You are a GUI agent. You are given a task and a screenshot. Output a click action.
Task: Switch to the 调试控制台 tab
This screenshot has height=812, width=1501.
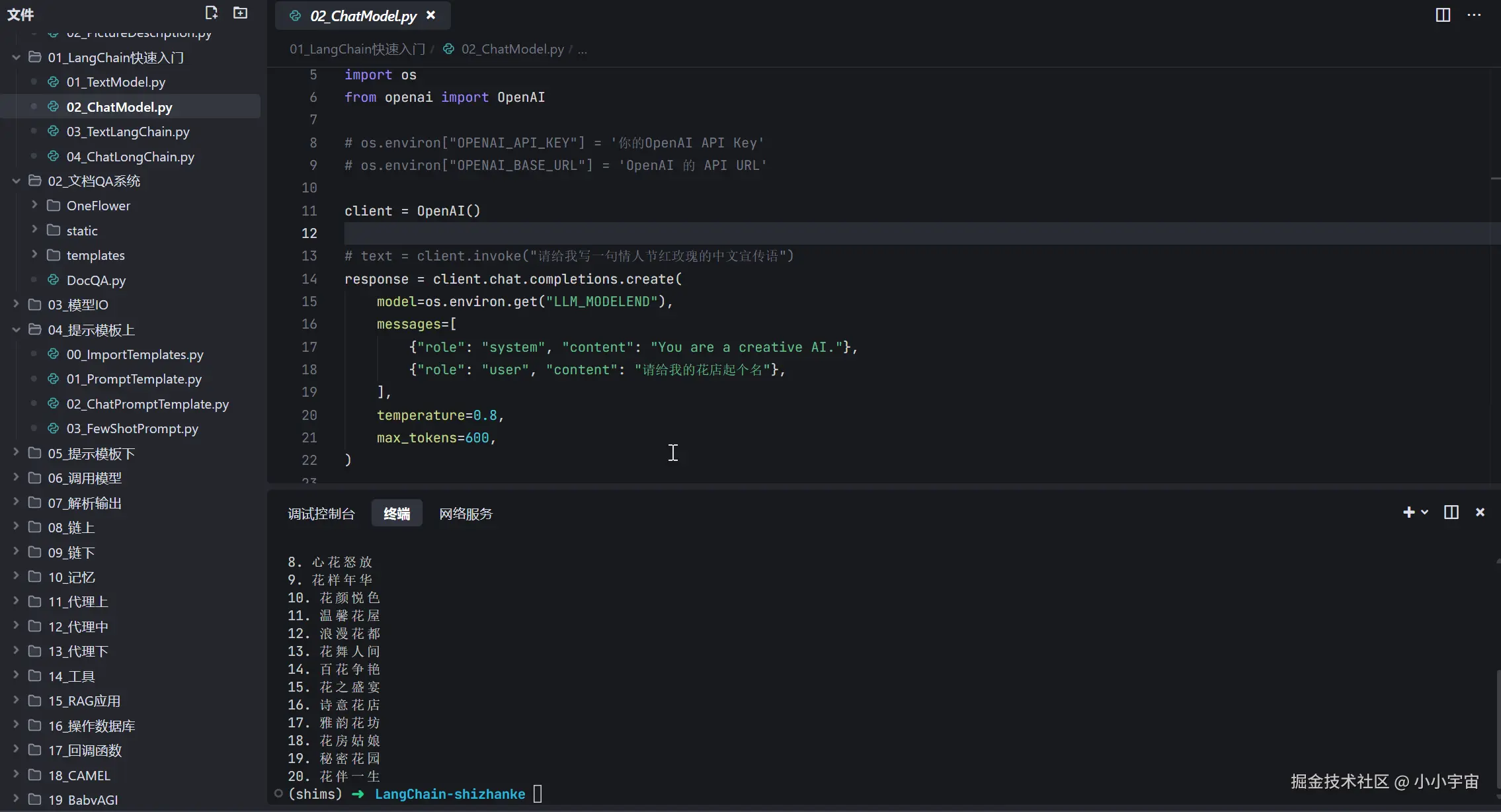(x=321, y=514)
